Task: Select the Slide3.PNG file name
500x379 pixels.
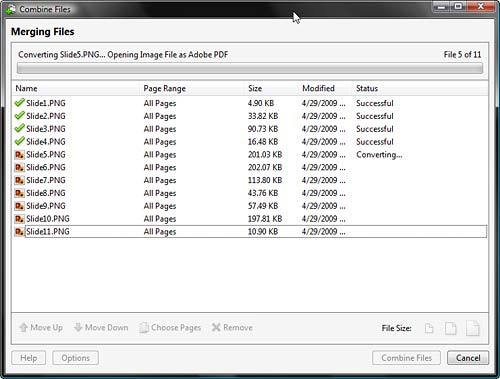Action: tap(46, 129)
